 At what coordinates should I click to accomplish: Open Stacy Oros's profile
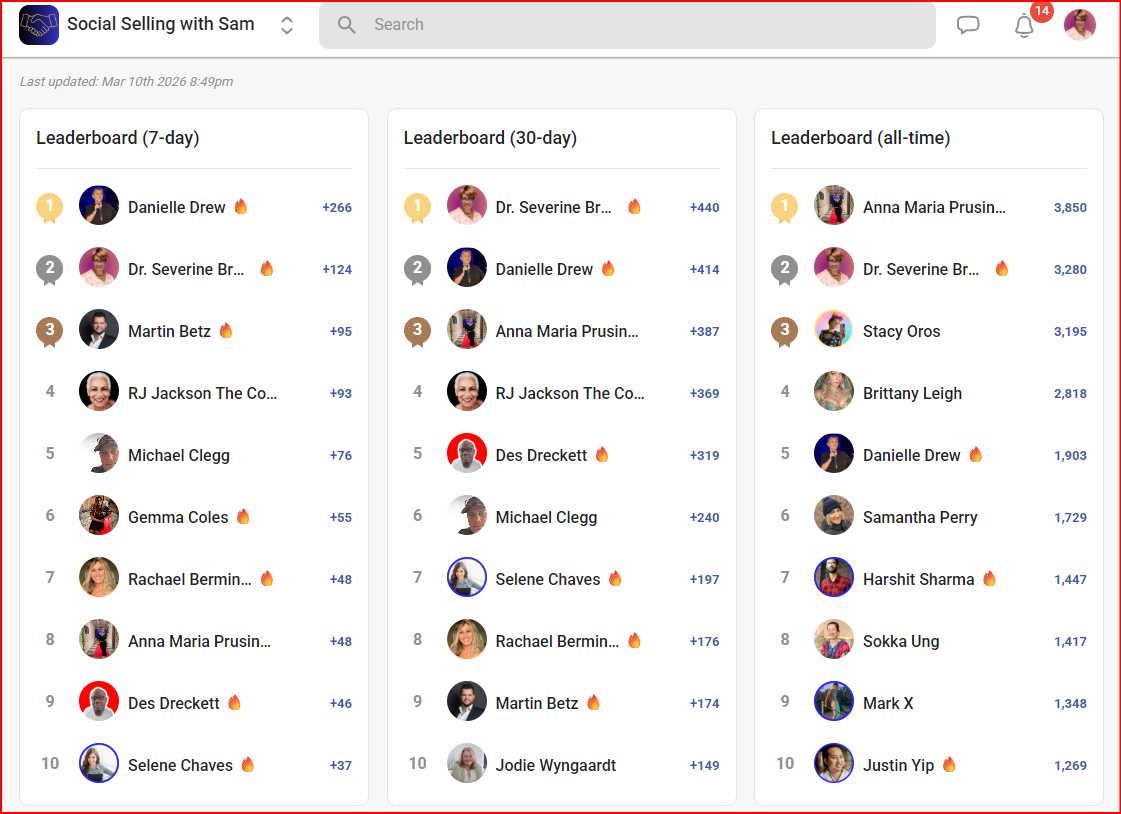(901, 332)
